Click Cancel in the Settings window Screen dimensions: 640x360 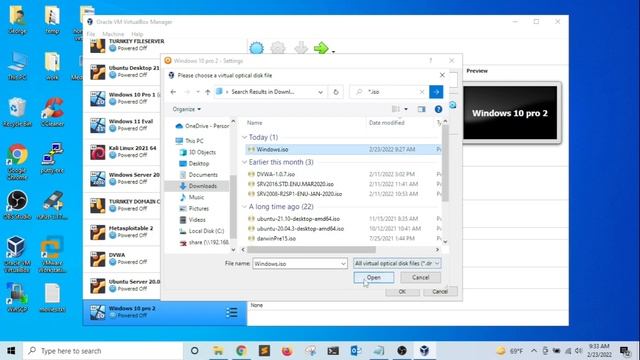440,291
